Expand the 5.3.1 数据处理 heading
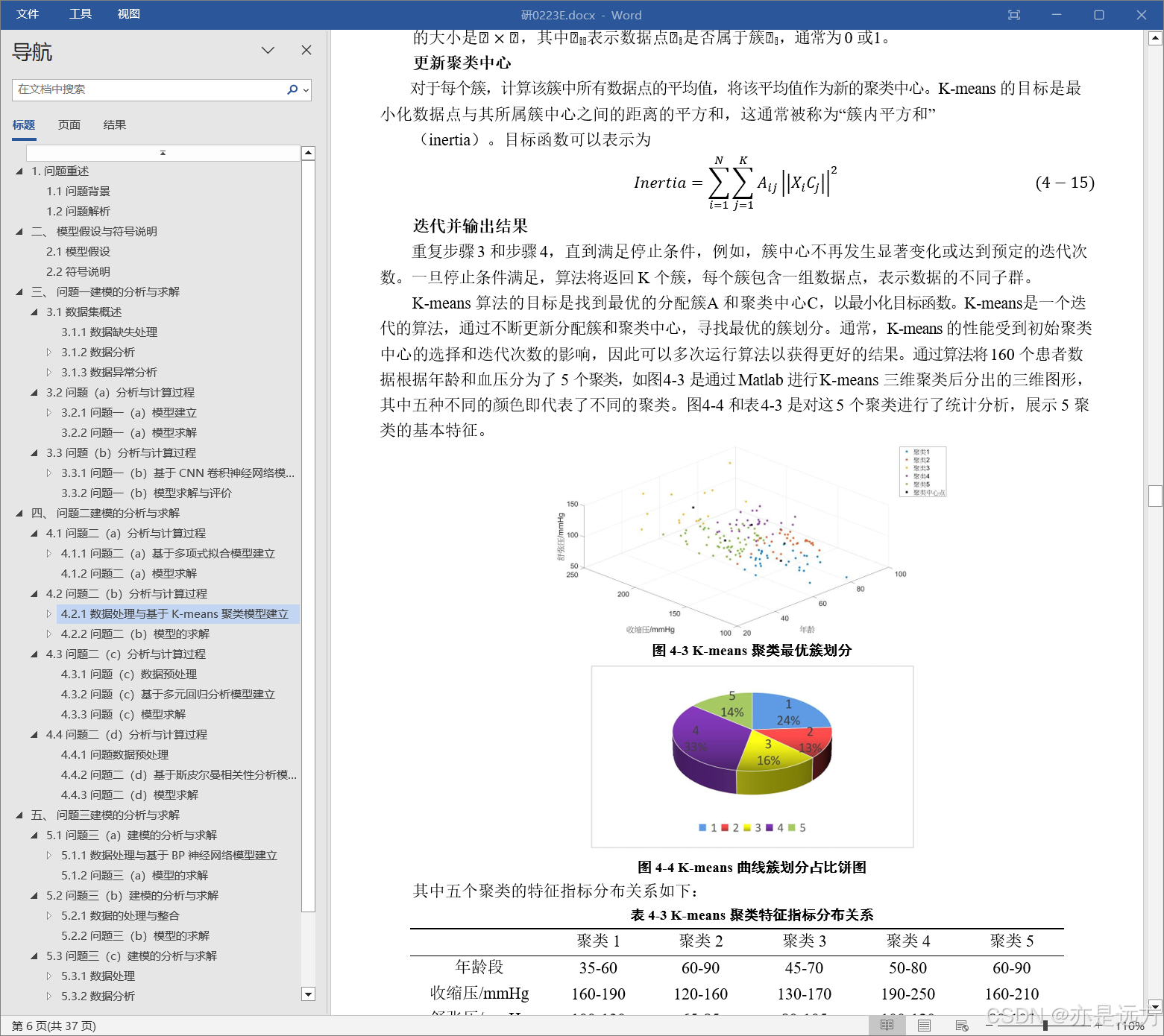 coord(49,976)
